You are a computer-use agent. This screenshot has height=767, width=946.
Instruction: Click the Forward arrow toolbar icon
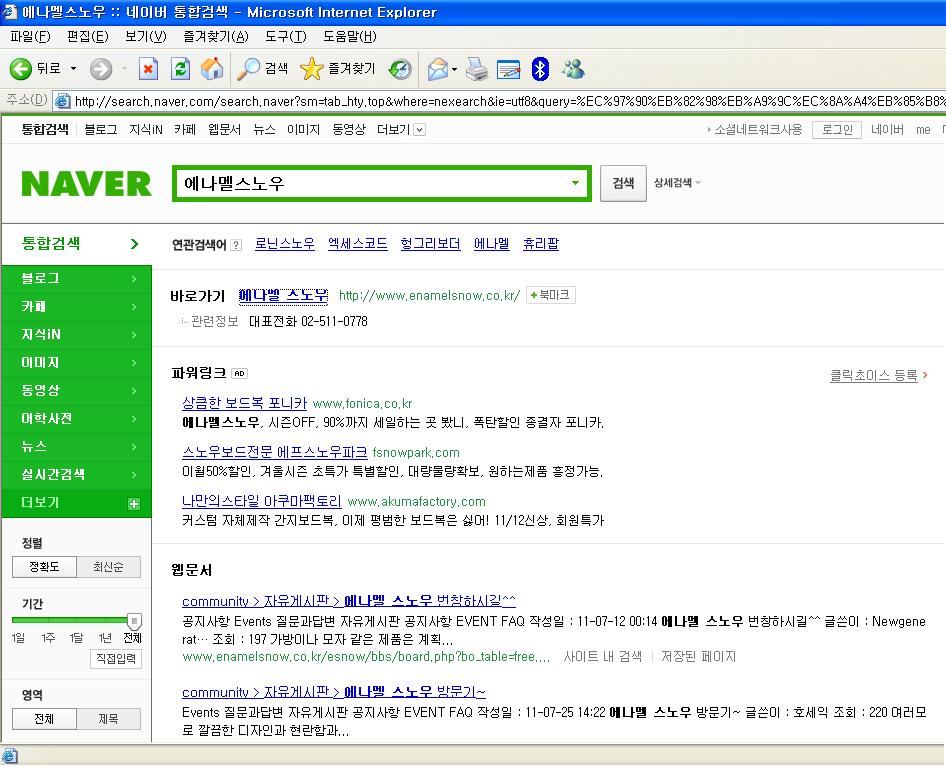(101, 69)
